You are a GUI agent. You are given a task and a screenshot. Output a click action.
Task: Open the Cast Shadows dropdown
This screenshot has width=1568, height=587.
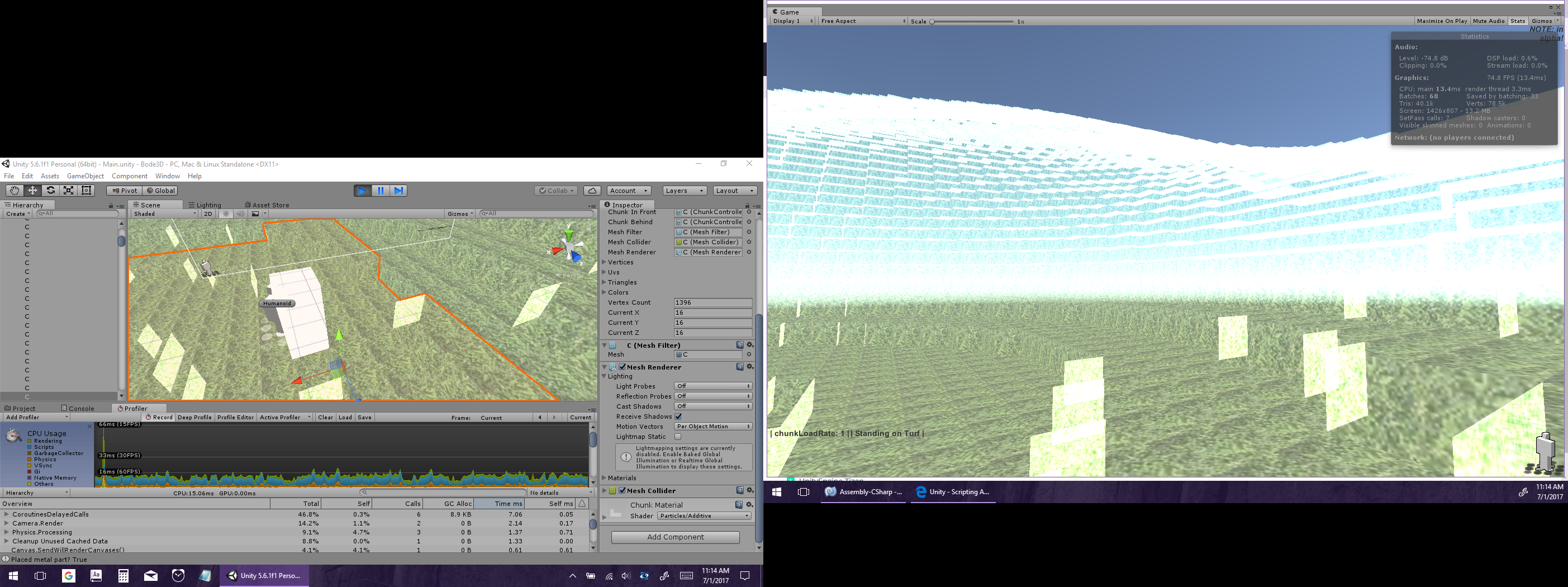point(713,406)
